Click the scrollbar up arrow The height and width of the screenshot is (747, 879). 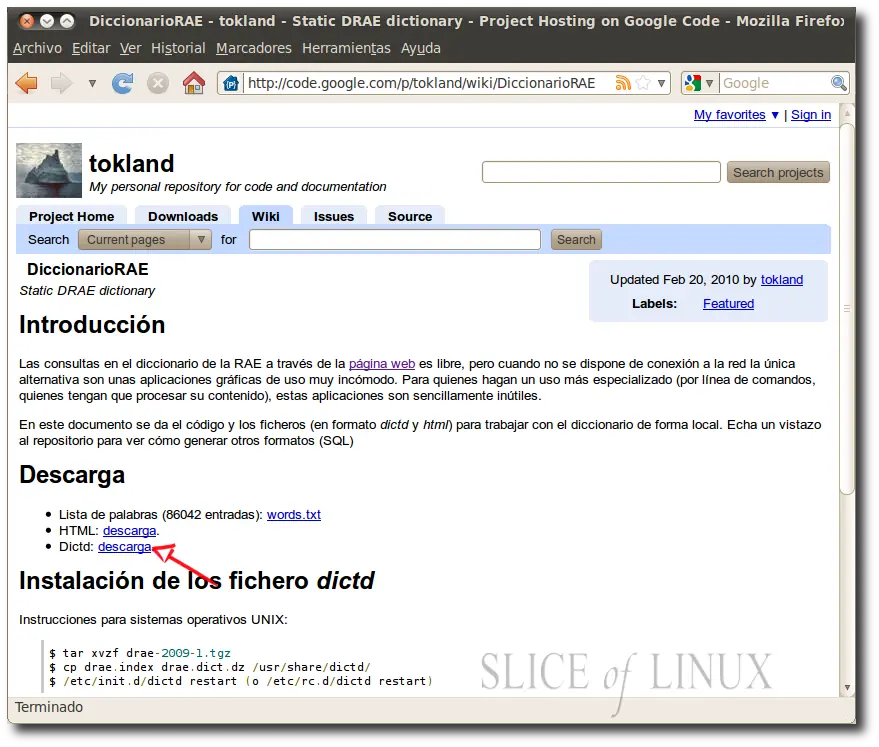tap(847, 114)
